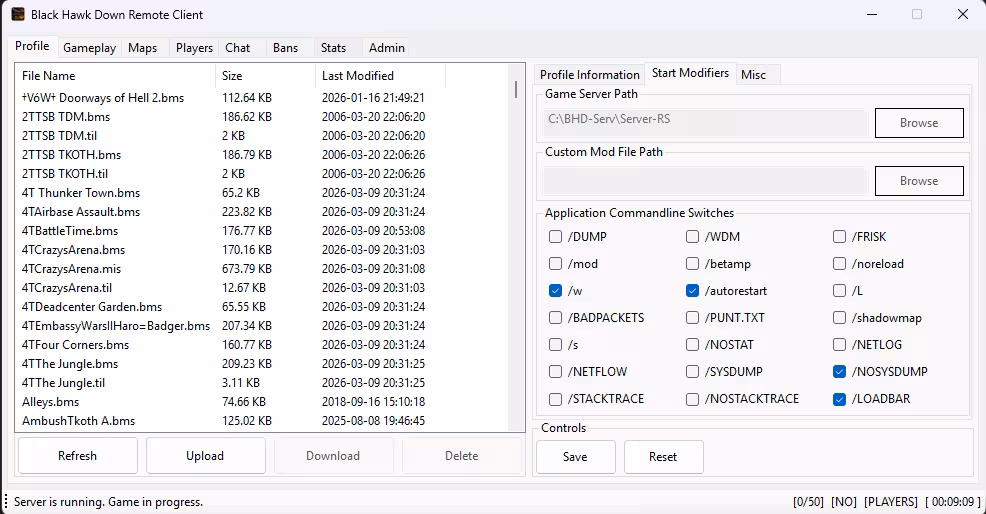Screen dimensions: 986x514
Task: Switch to Profile Information tab
Action: 590,75
